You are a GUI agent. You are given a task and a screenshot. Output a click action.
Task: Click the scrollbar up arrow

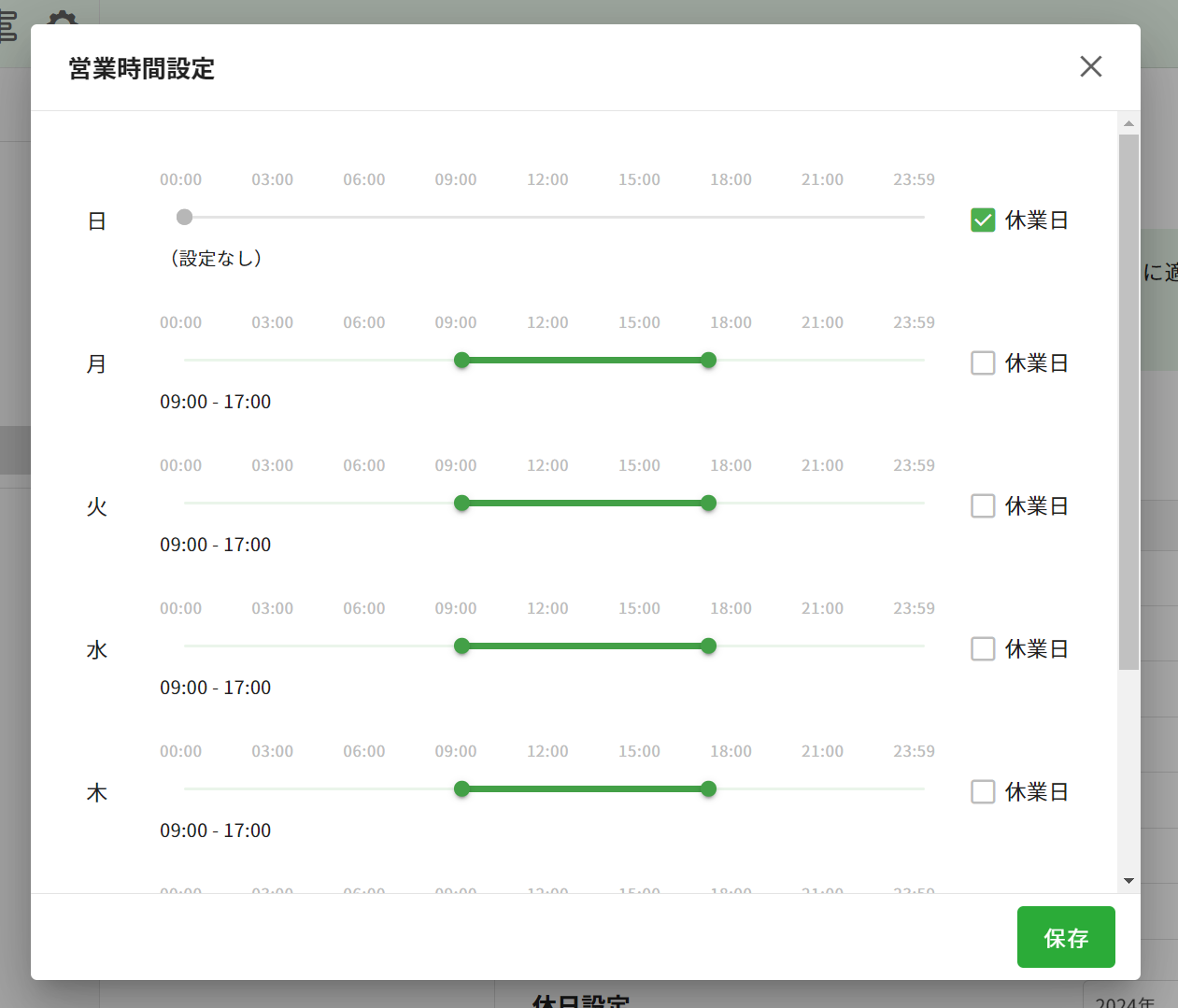[x=1128, y=123]
